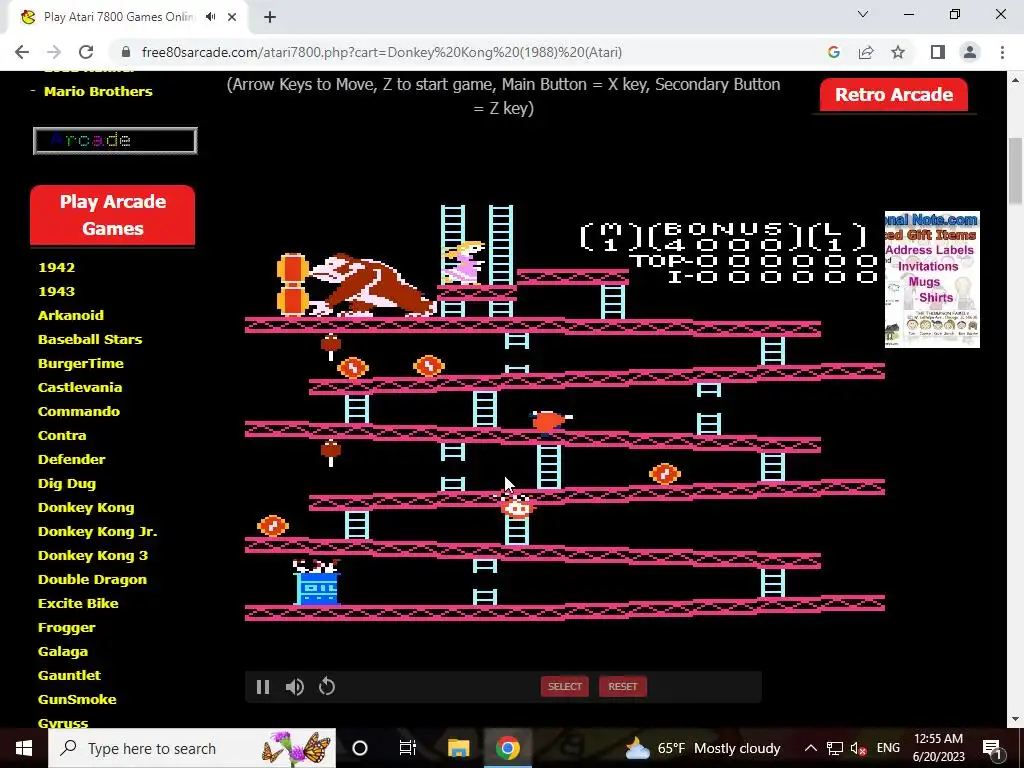View site info via the lock icon
The image size is (1024, 768).
tap(127, 52)
